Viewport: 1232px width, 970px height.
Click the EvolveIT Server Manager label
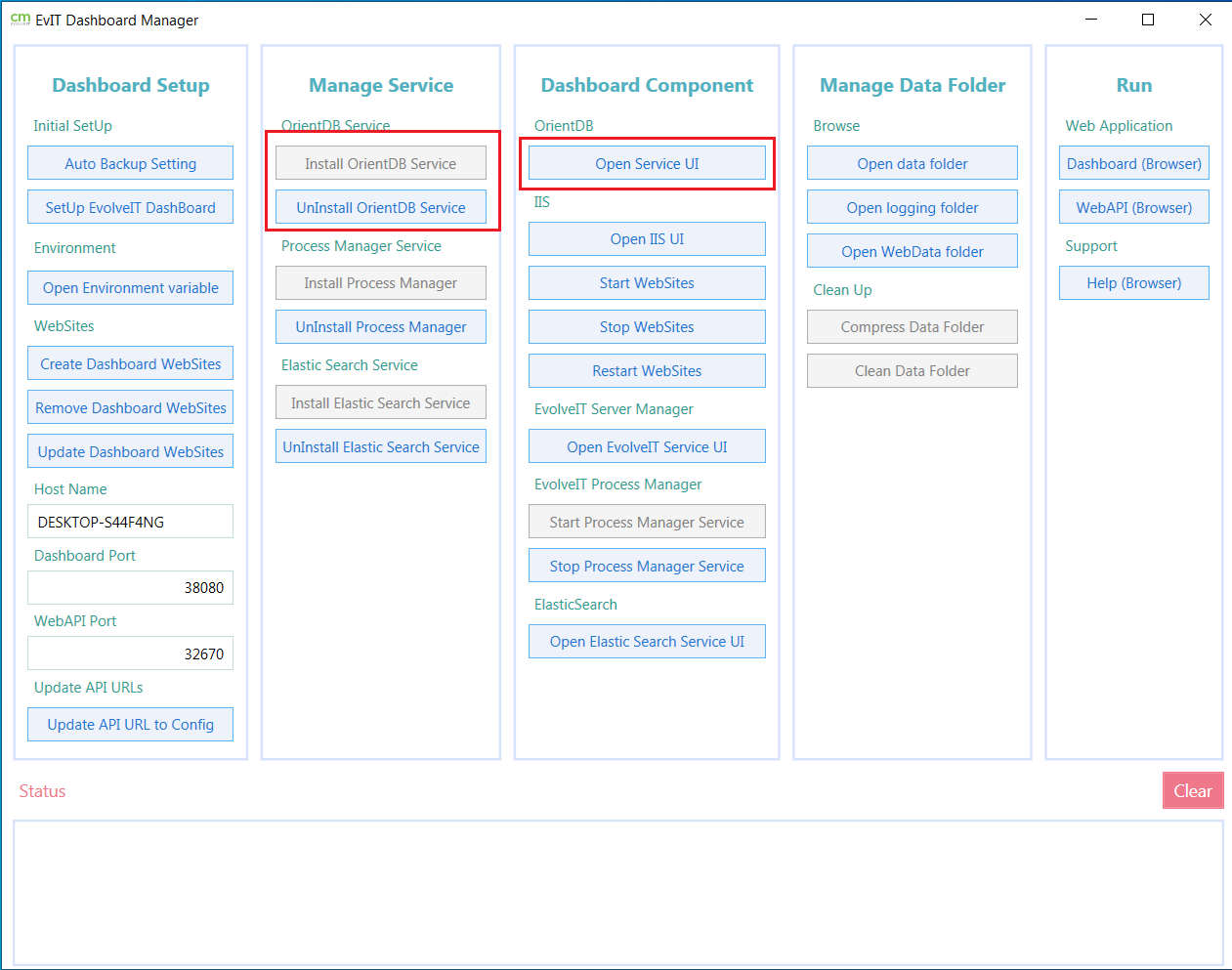[x=614, y=408]
